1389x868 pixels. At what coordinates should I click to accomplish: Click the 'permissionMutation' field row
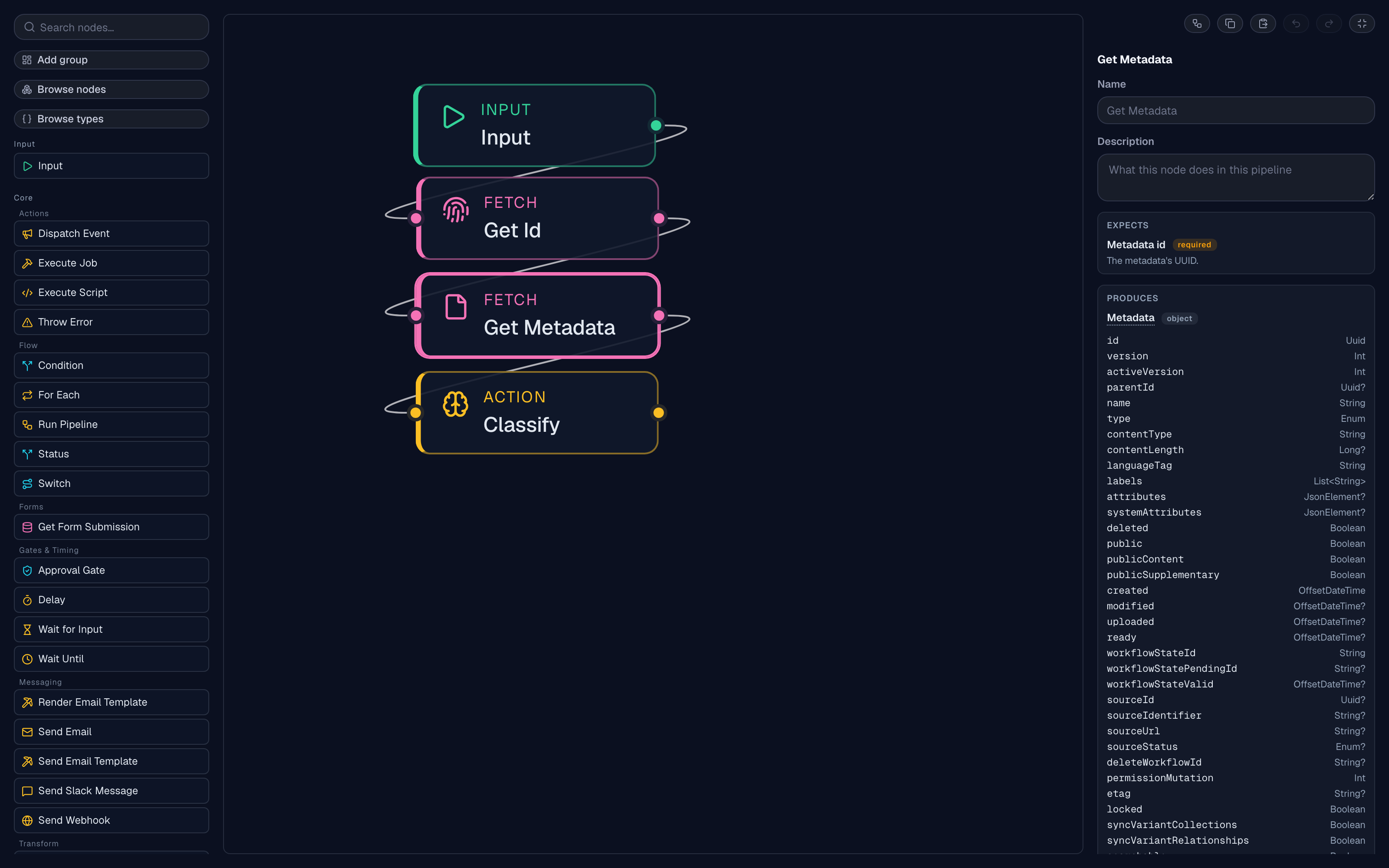[x=1236, y=779]
